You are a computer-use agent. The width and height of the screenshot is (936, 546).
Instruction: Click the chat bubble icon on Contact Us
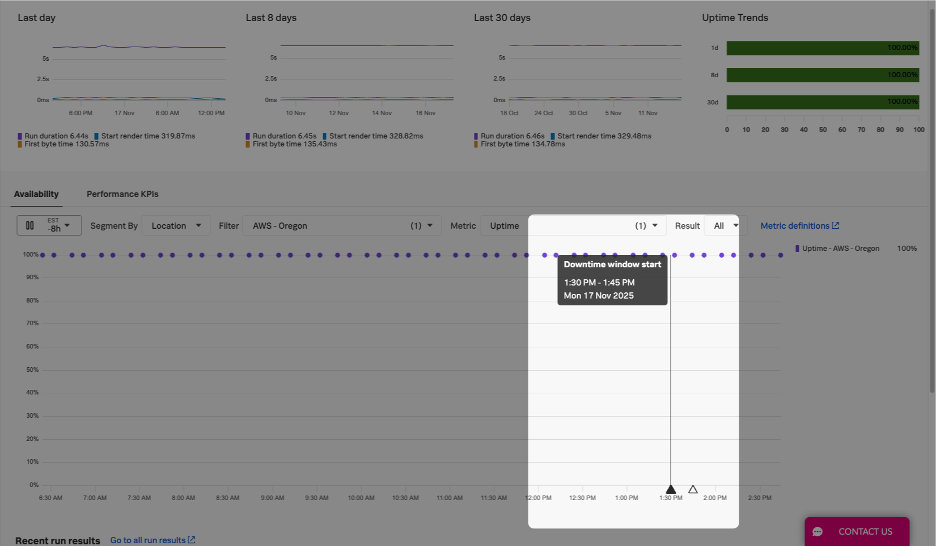tap(817, 532)
